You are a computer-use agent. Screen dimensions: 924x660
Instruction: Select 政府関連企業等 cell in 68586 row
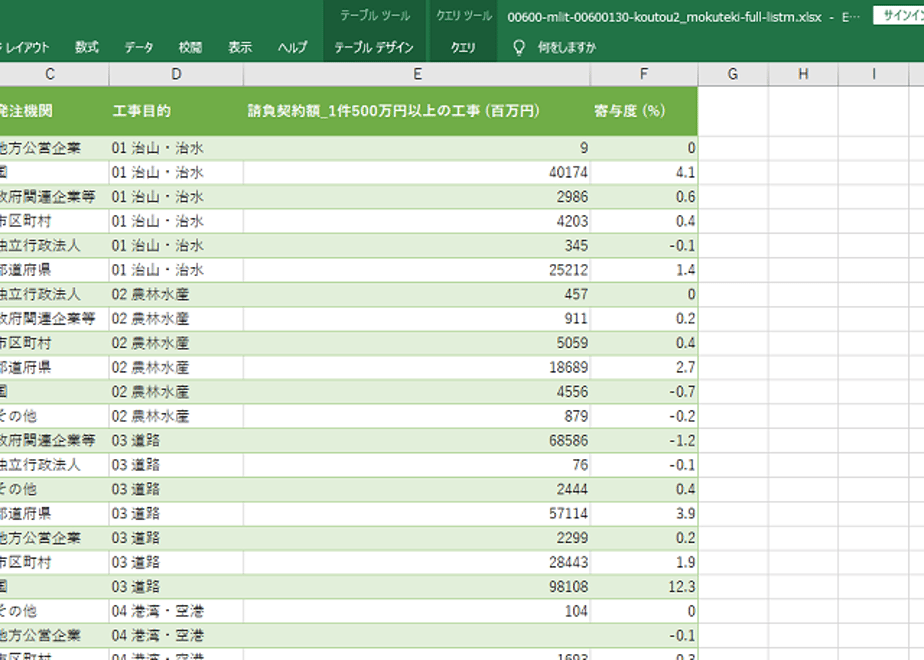pyautogui.click(x=54, y=441)
